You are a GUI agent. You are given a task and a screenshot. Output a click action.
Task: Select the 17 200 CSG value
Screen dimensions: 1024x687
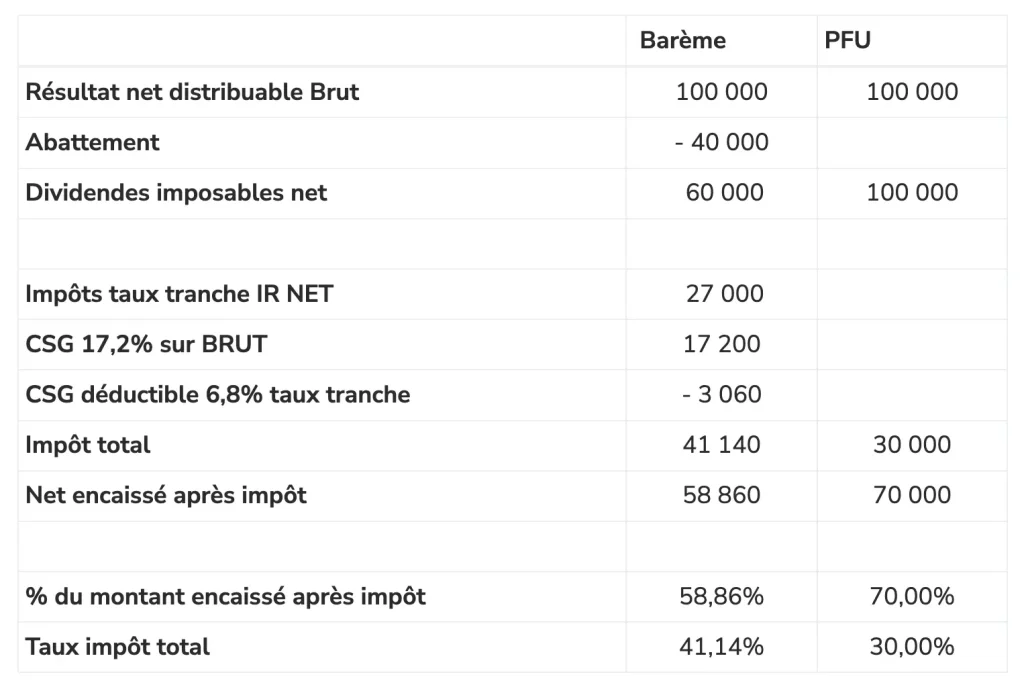point(722,344)
